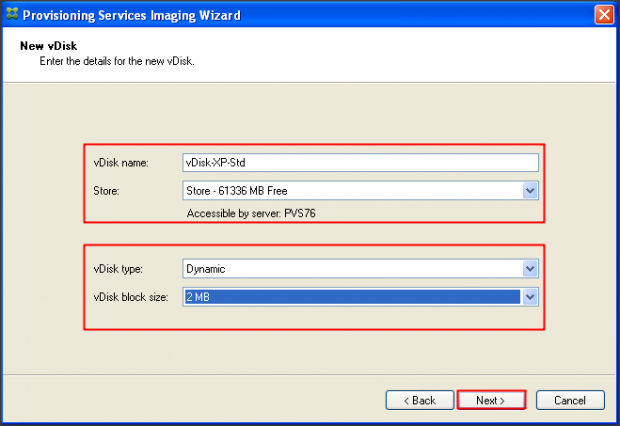
Task: Click the 'Store:' label
Action: pos(106,191)
